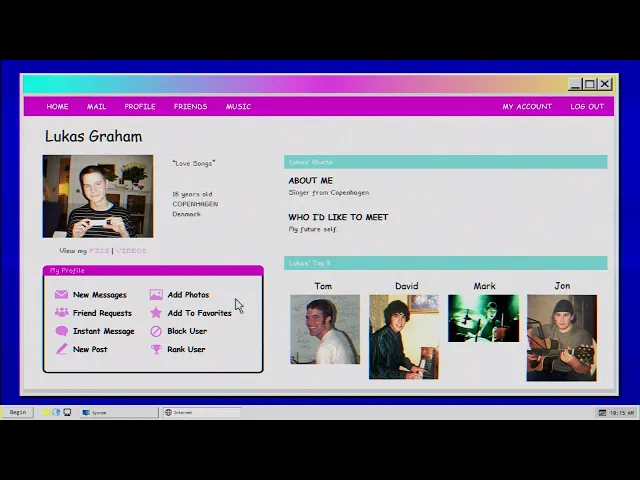Click the New Post label
The width and height of the screenshot is (640, 480).
90,349
